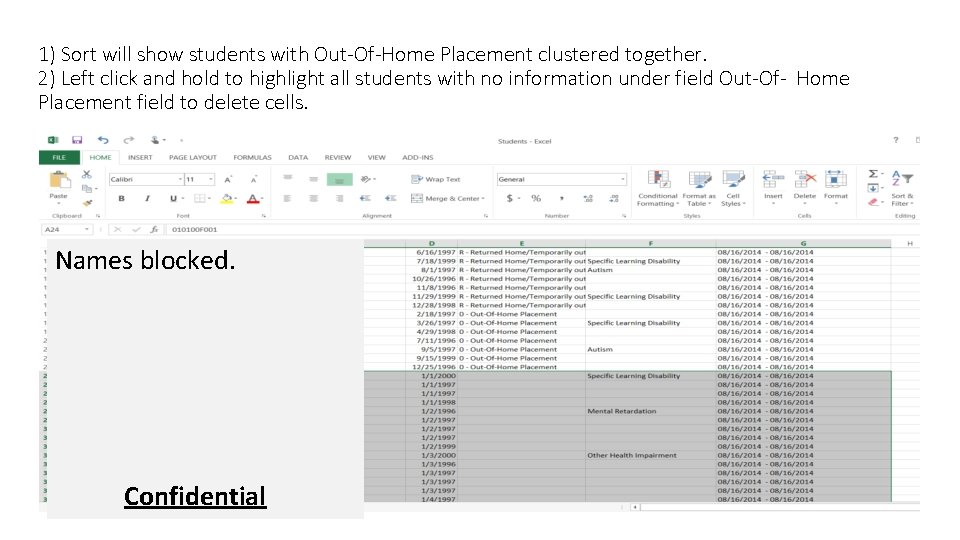Screen dimensions: 960x540
Task: Open Conditional Formatting menu
Action: pyautogui.click(x=658, y=189)
